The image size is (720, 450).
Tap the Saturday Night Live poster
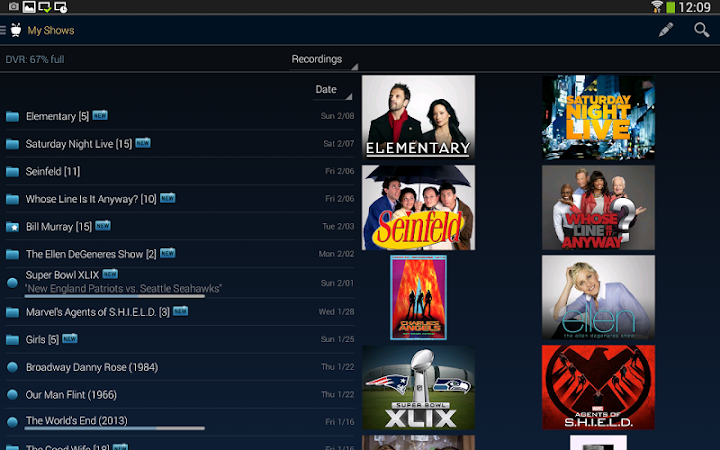coord(598,117)
